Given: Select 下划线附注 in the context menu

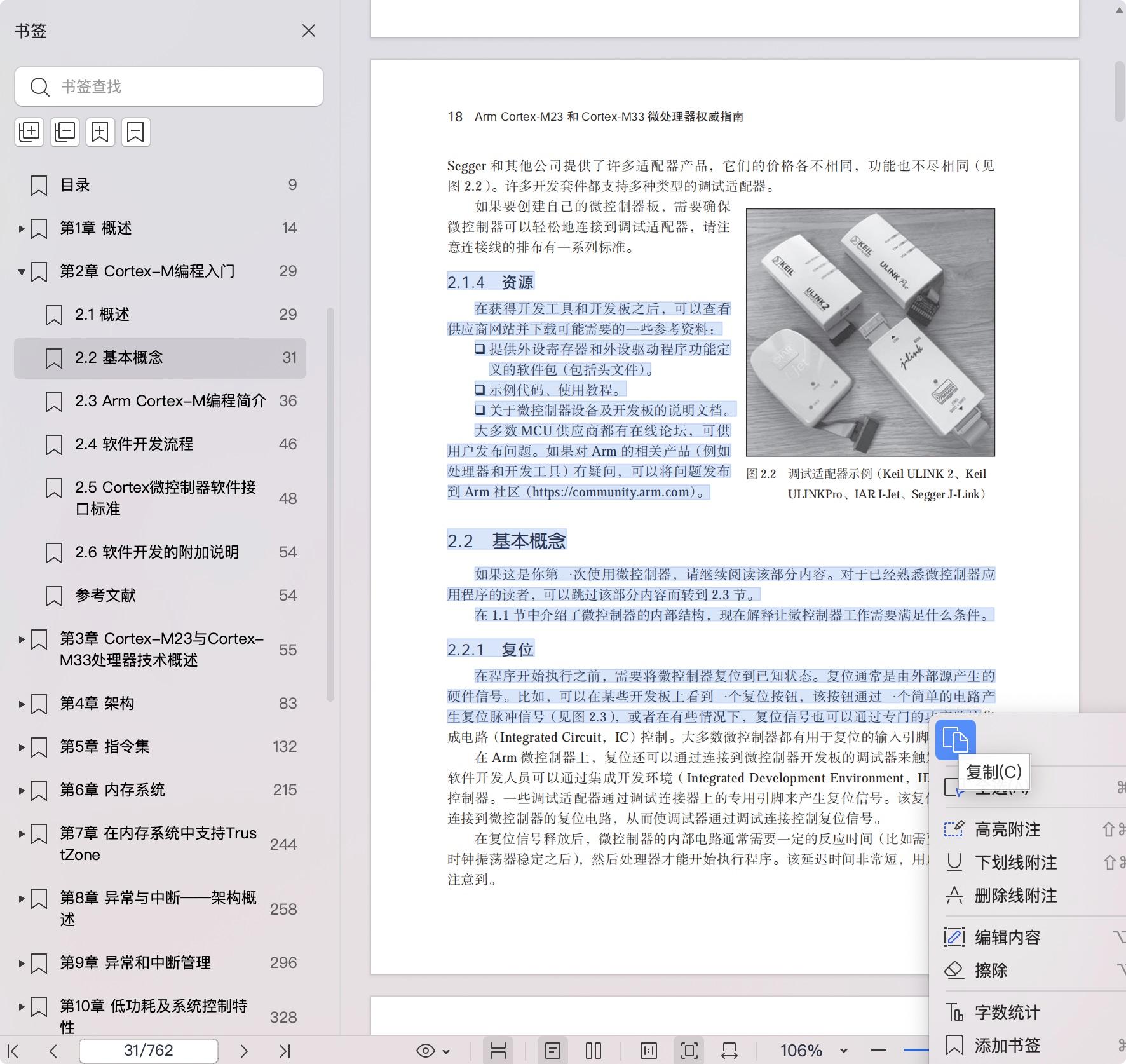Looking at the screenshot, I should pos(1015,863).
